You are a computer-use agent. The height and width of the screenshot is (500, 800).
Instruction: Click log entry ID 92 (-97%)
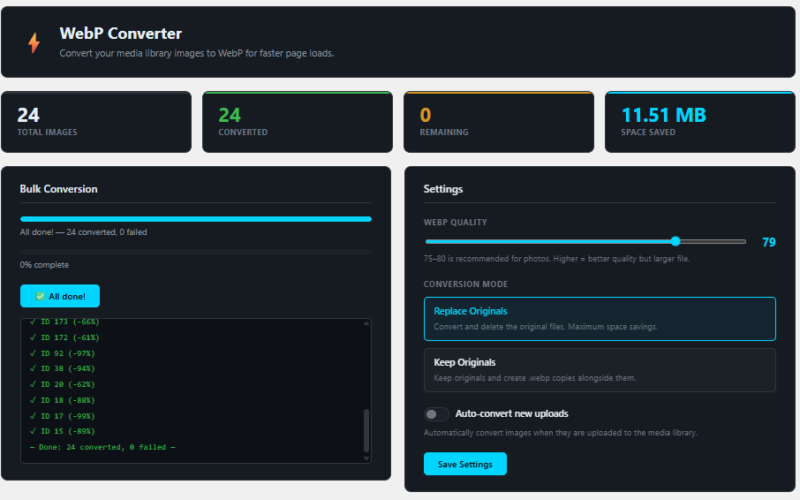click(x=62, y=353)
